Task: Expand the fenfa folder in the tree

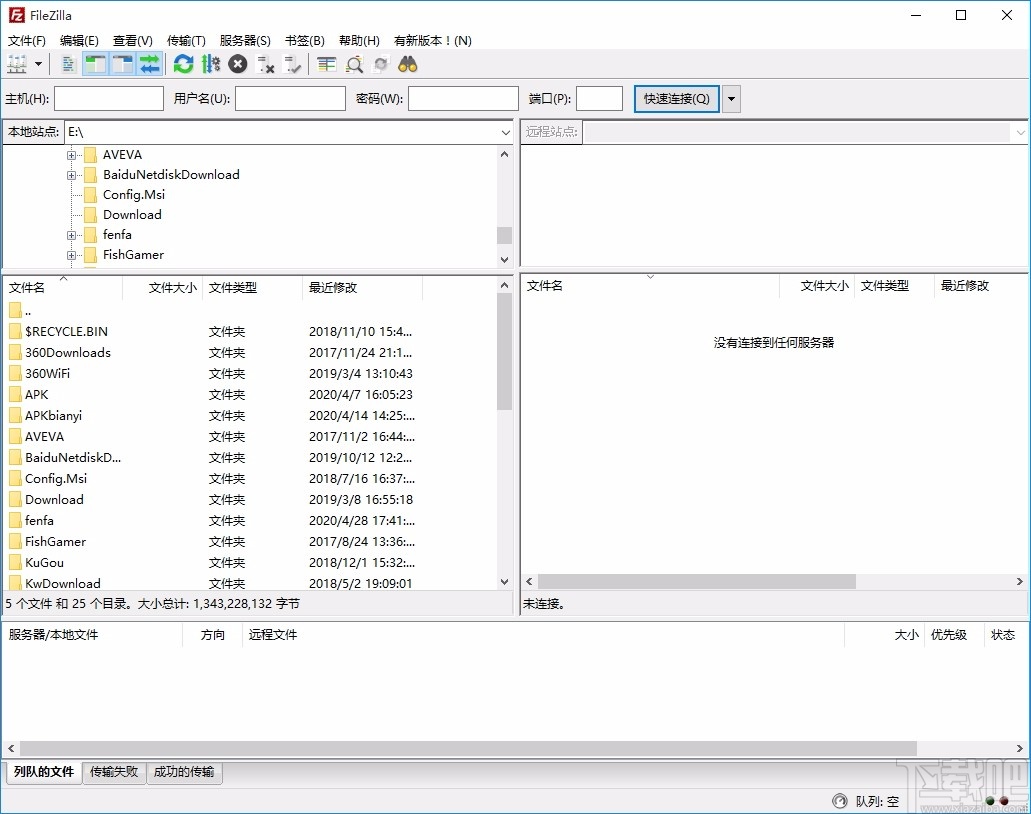Action: coord(70,235)
